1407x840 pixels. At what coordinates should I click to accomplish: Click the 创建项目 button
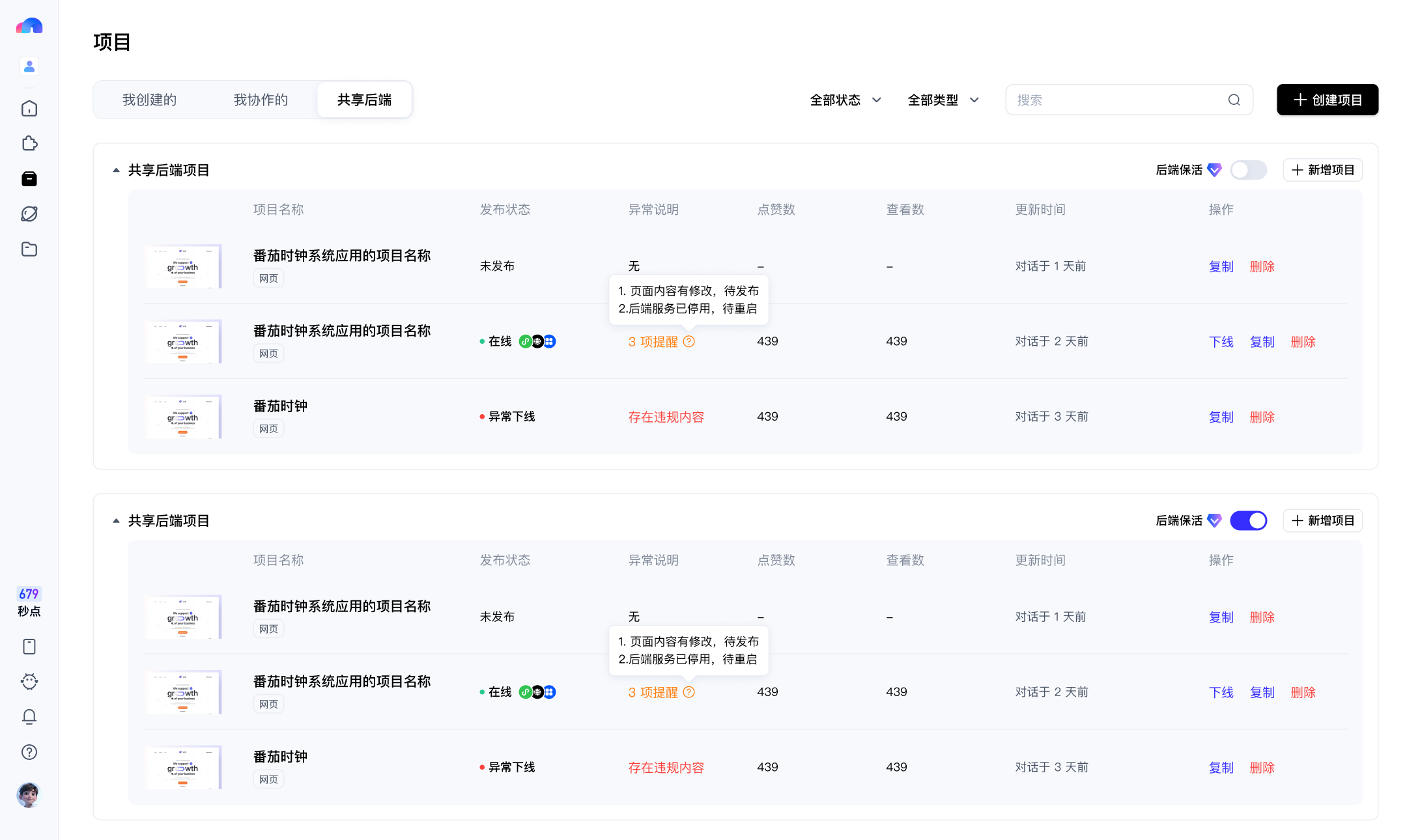[x=1328, y=100]
